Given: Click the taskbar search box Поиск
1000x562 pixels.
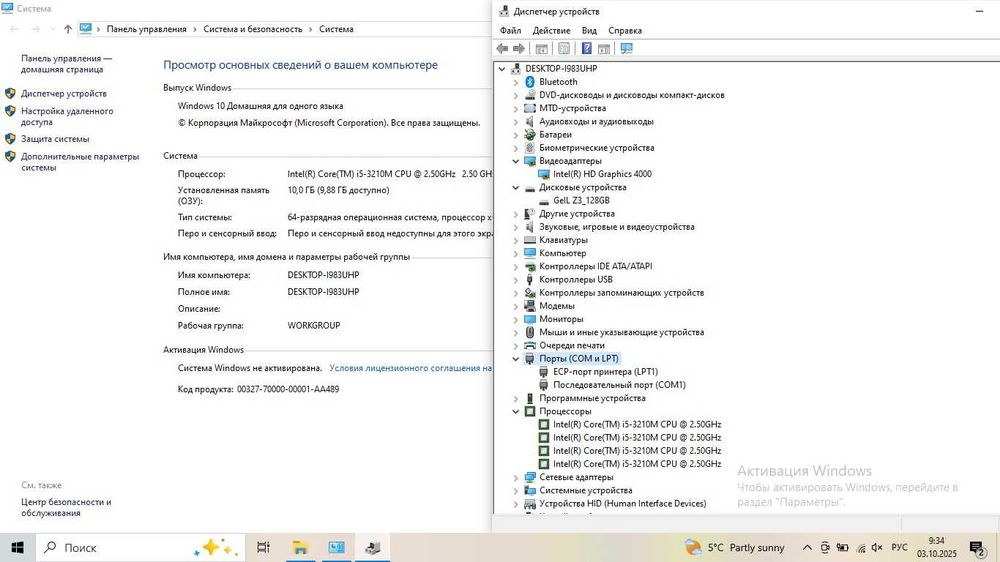Looking at the screenshot, I should (x=140, y=547).
